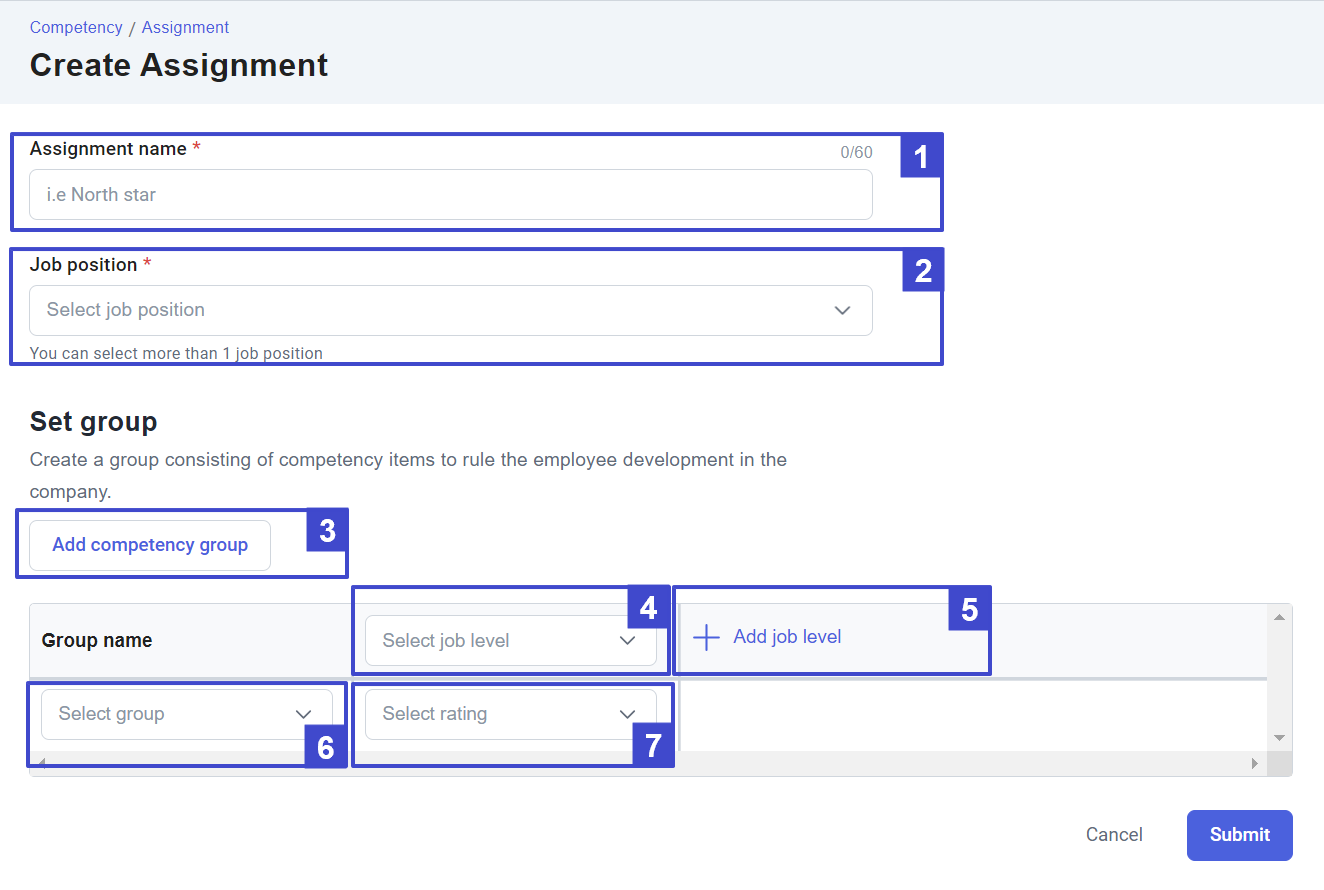
Task: Click the table scroll up arrow
Action: tap(1279, 616)
